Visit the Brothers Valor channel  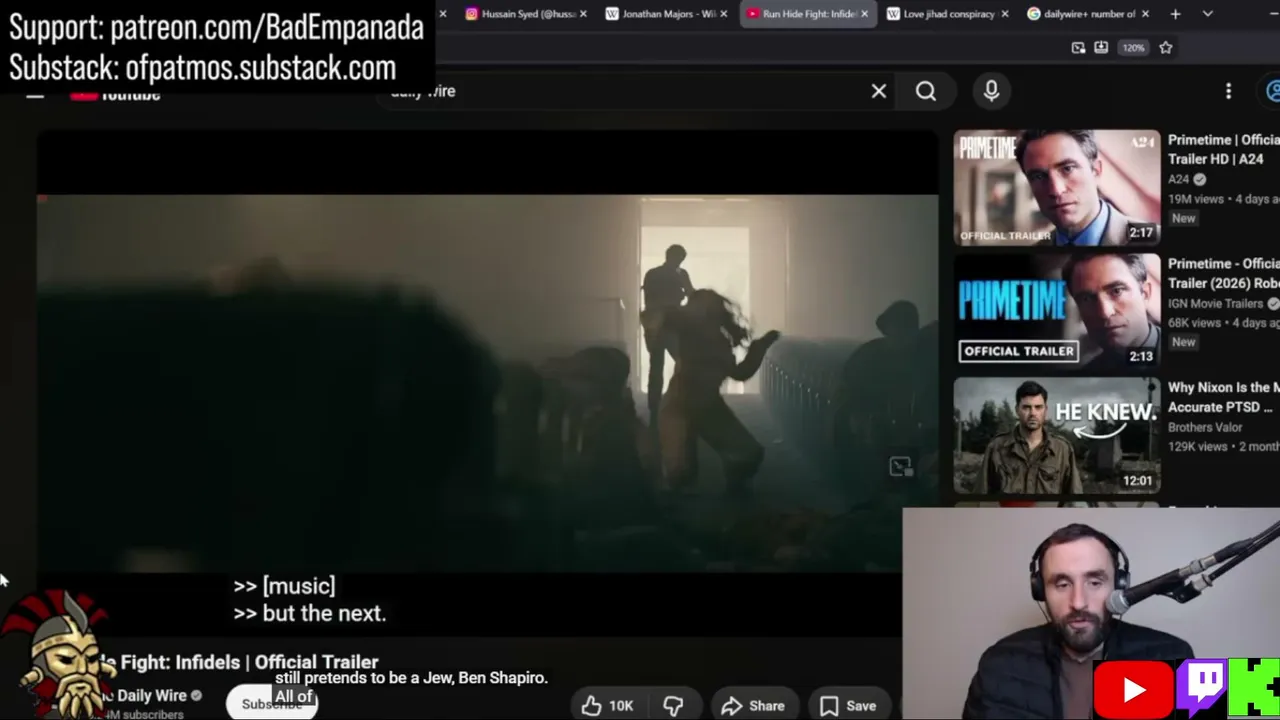pos(1205,427)
